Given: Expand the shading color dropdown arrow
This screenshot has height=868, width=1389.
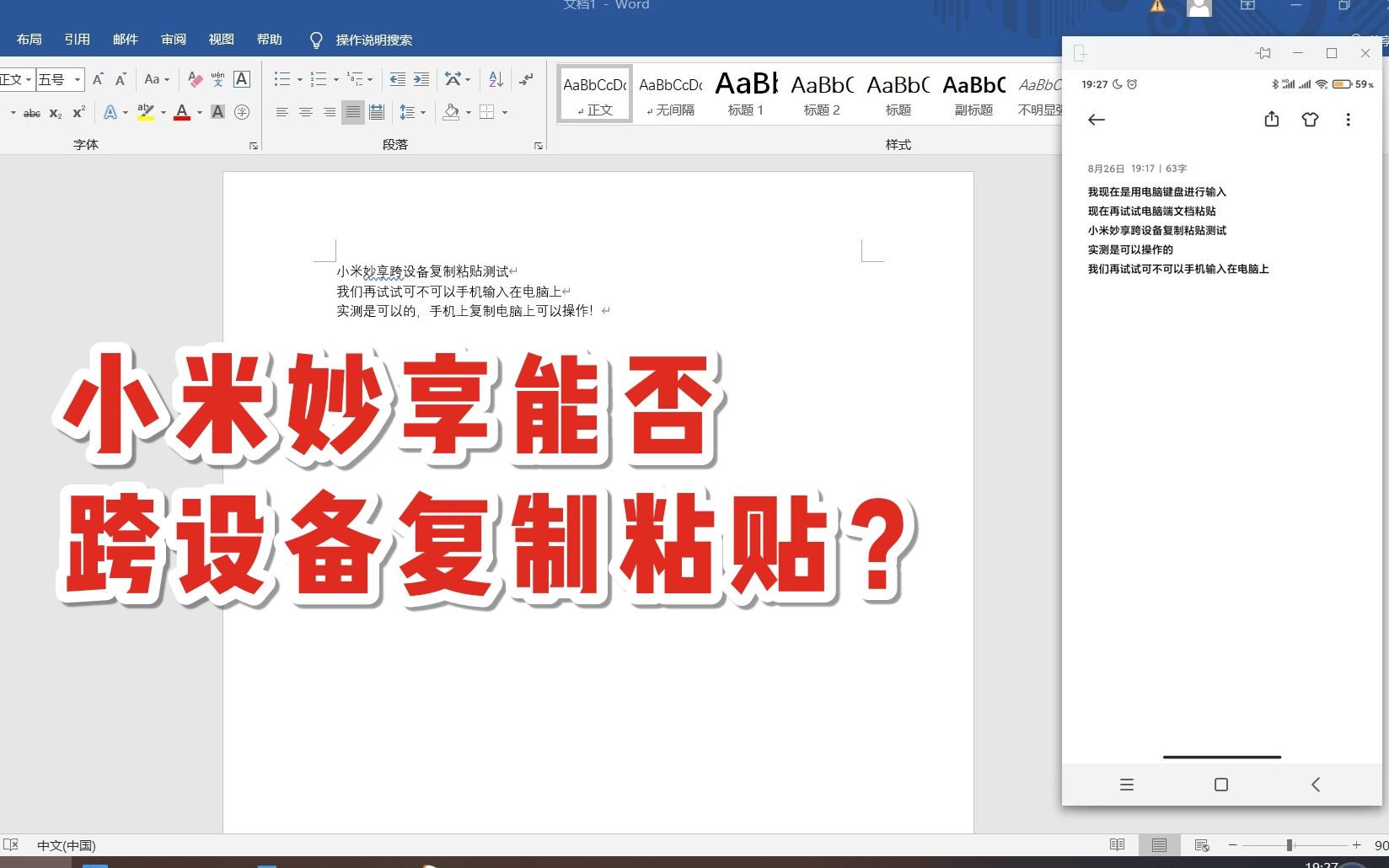Looking at the screenshot, I should tap(469, 112).
